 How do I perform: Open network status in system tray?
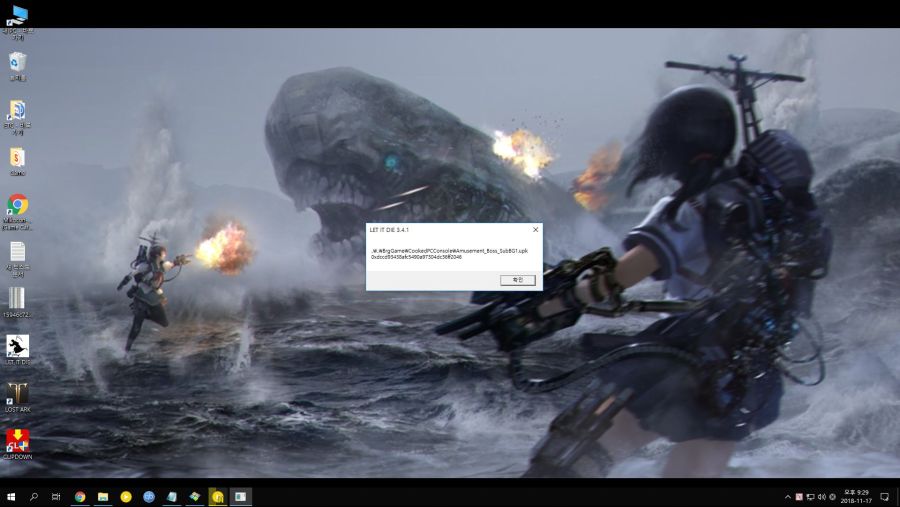pyautogui.click(x=810, y=496)
